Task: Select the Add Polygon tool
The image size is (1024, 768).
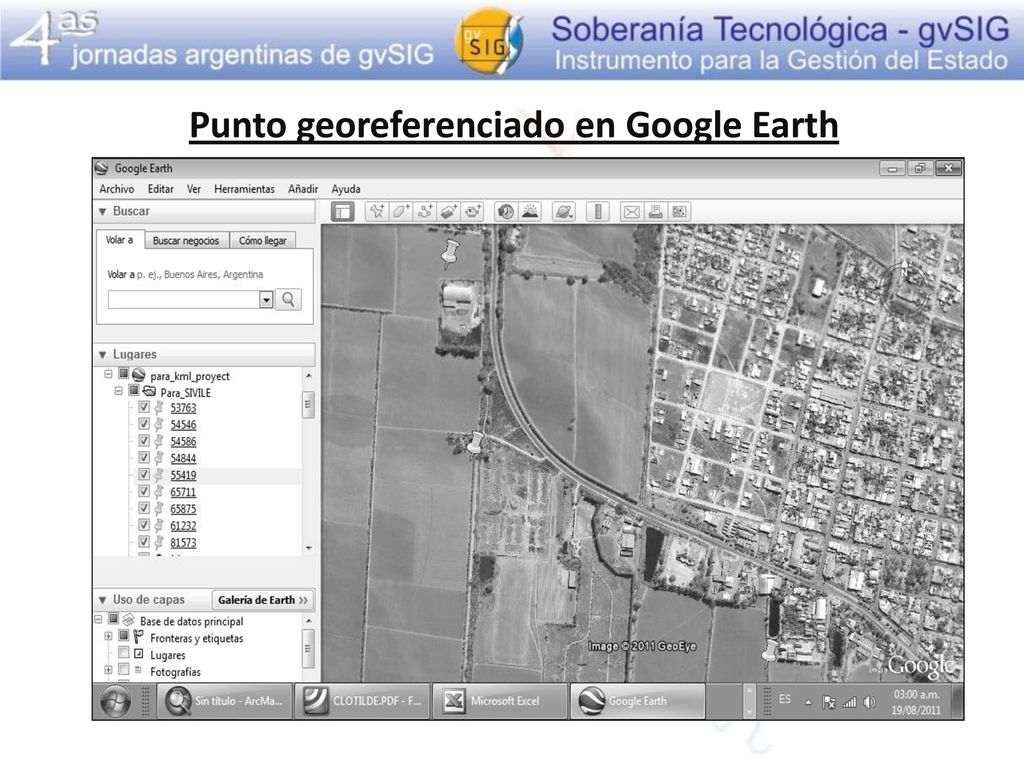Action: pyautogui.click(x=400, y=212)
